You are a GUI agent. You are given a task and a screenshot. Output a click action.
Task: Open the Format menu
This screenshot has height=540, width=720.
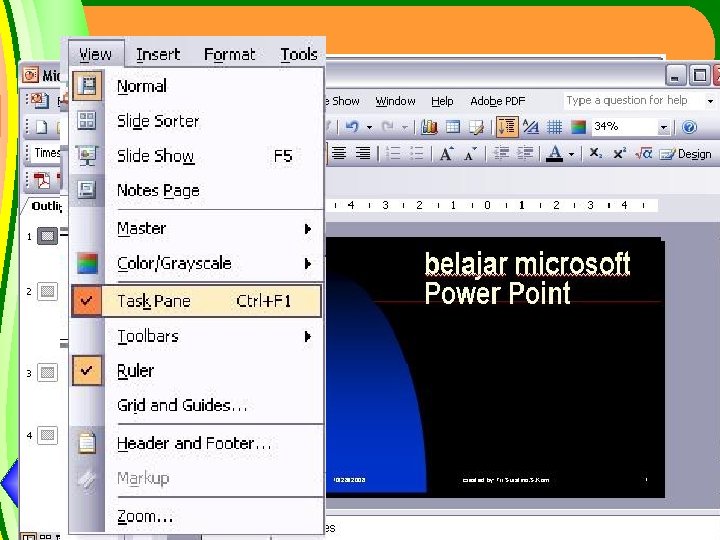229,54
